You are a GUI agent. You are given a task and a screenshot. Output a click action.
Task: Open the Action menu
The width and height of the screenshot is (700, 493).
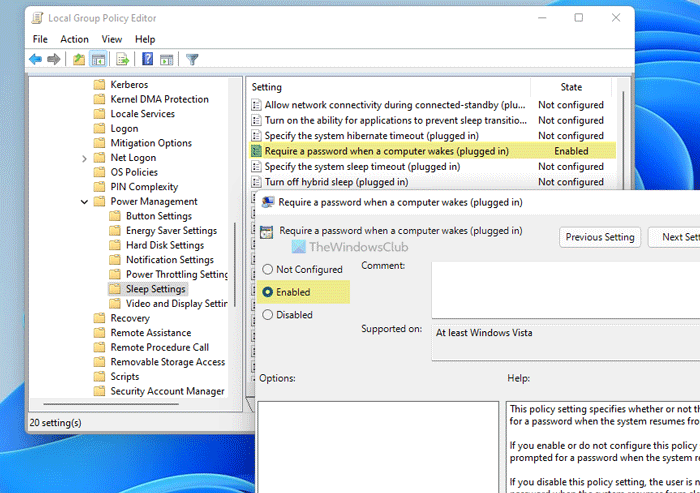[x=75, y=39]
